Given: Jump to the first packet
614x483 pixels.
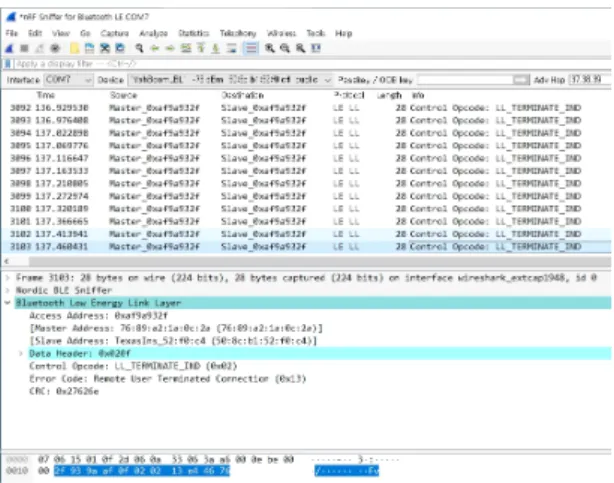Looking at the screenshot, I should 201,48.
